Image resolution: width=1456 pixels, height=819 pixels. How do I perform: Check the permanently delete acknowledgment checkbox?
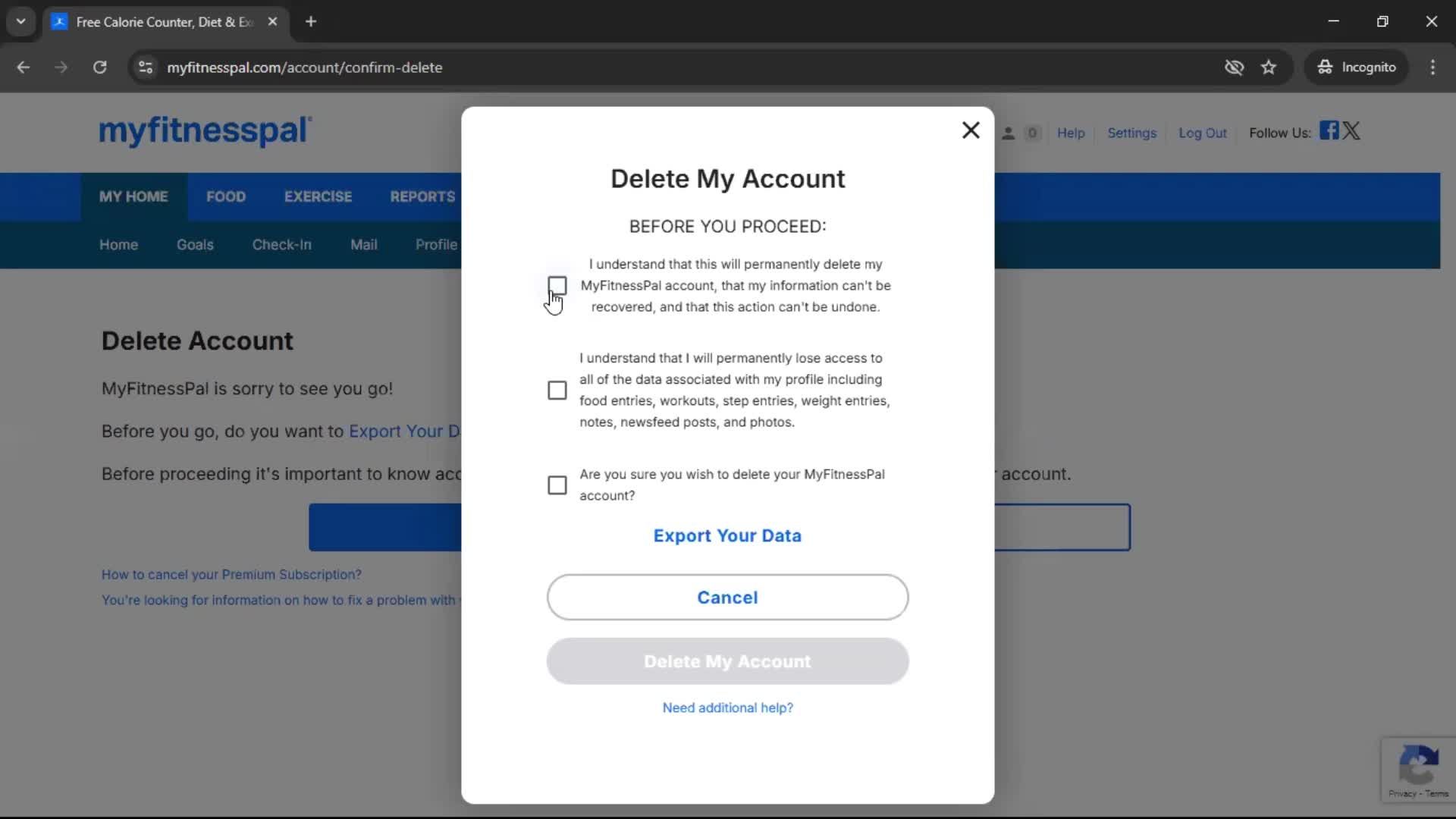pyautogui.click(x=557, y=286)
